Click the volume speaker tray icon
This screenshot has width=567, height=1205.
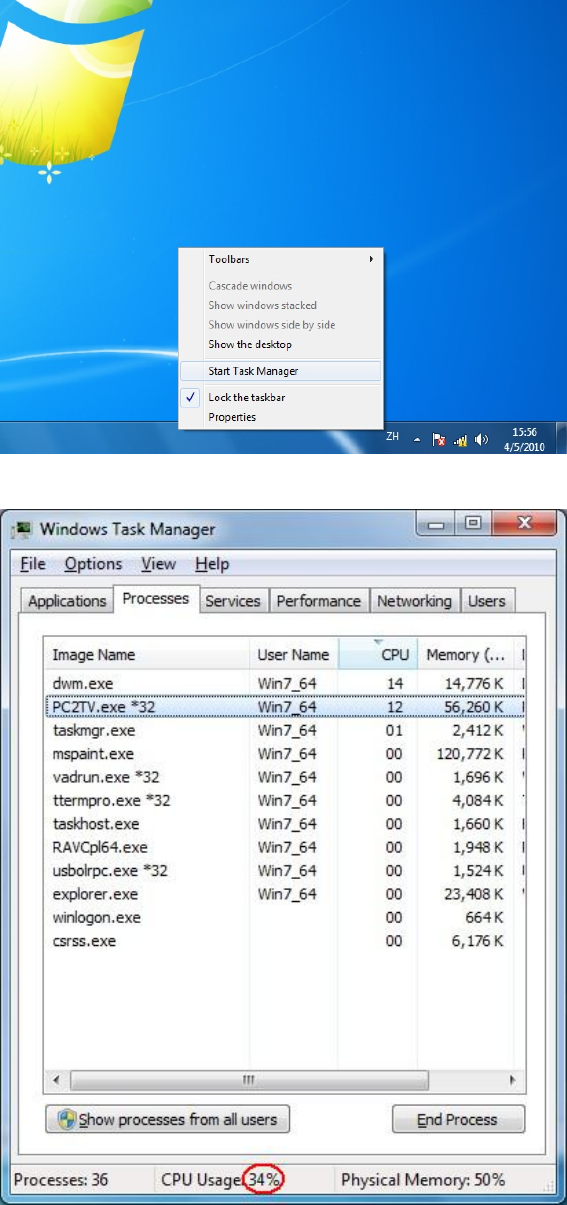481,439
